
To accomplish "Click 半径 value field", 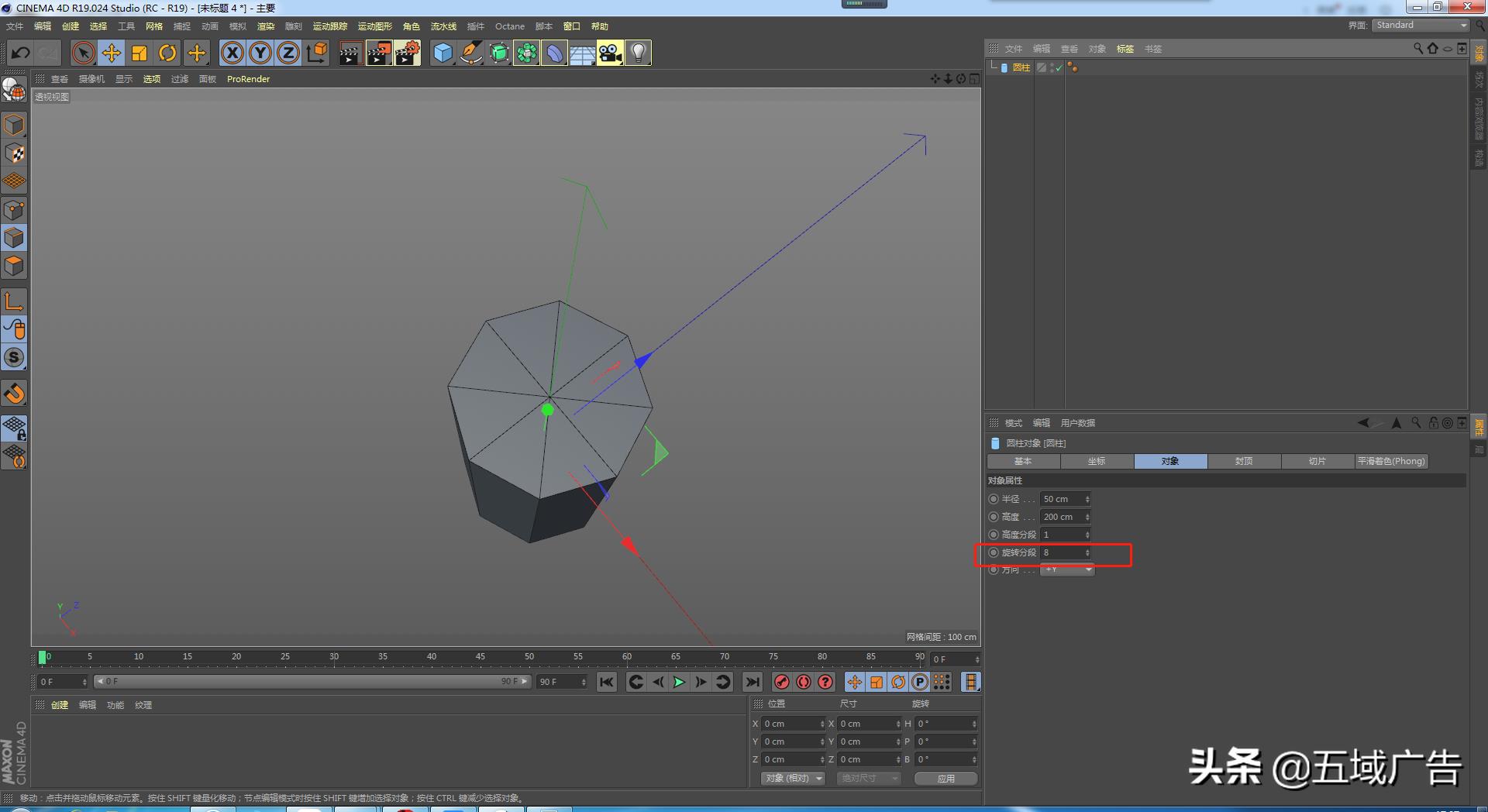I will click(1061, 499).
